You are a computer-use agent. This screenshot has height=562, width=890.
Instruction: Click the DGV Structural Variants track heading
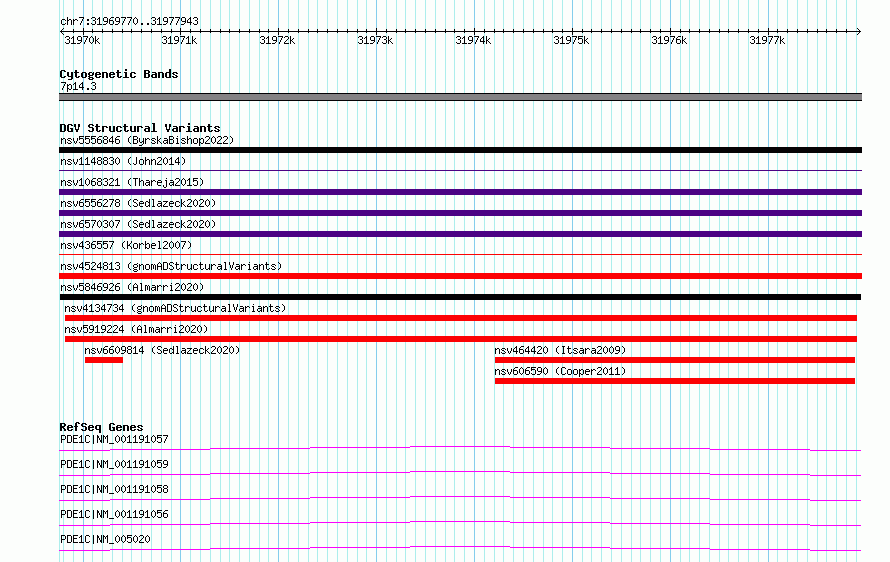tap(140, 128)
